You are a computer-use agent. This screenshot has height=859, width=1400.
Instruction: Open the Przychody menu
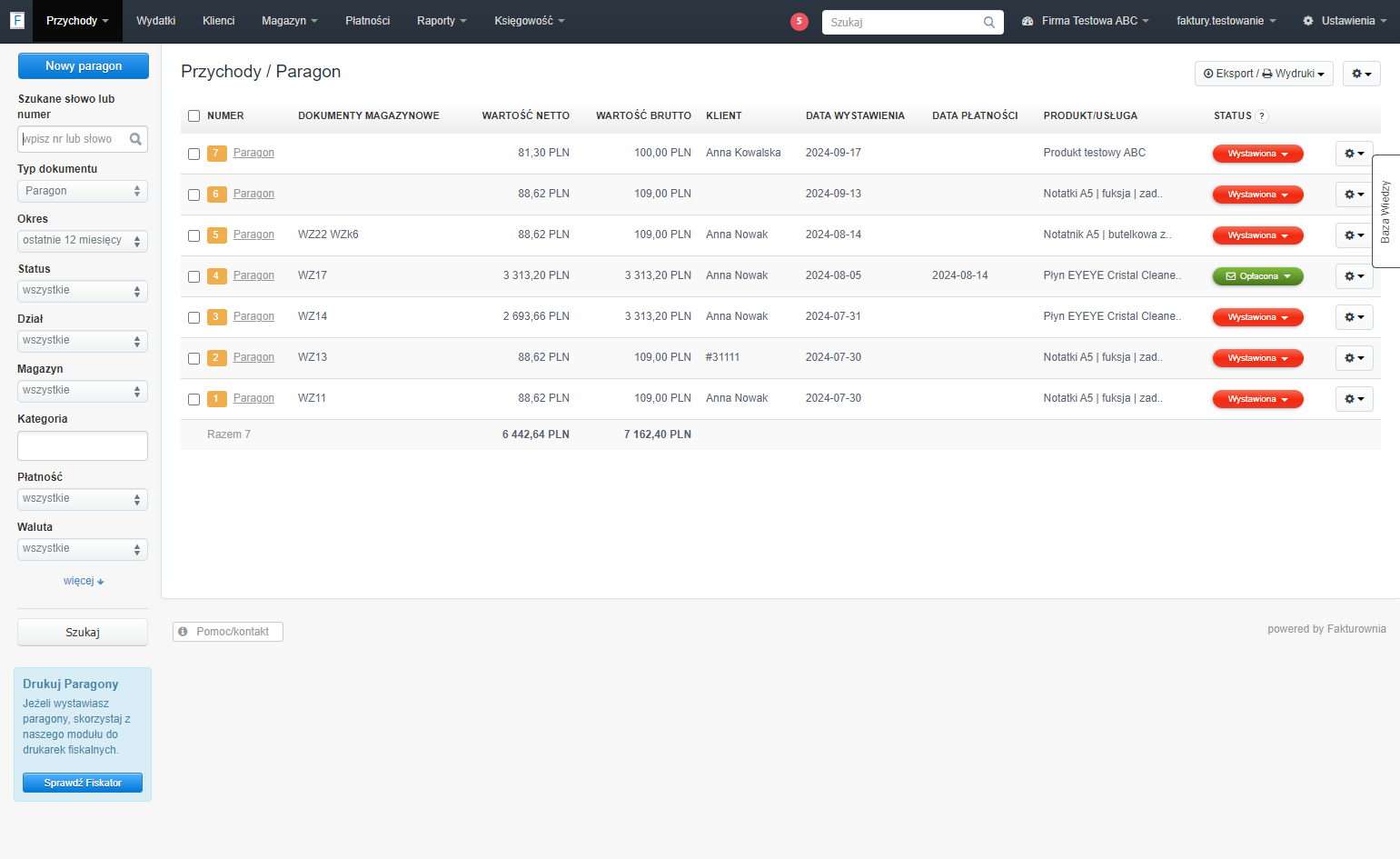point(77,21)
